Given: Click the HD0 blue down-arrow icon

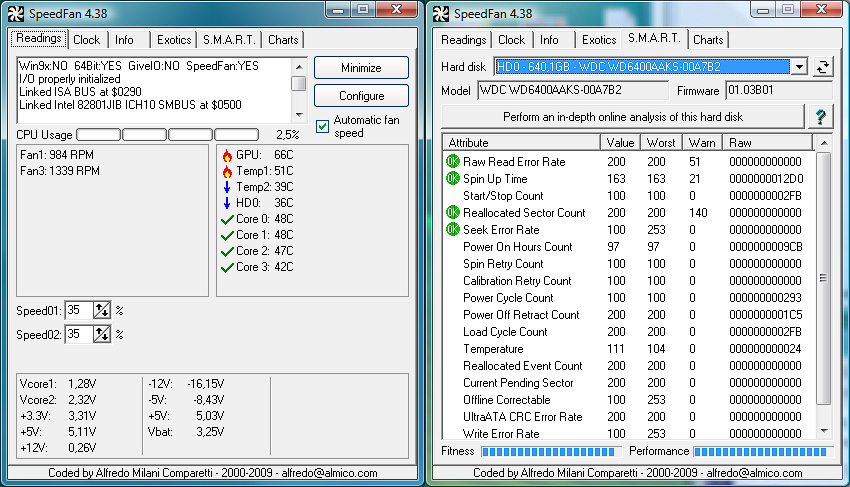Looking at the screenshot, I should click(x=227, y=203).
